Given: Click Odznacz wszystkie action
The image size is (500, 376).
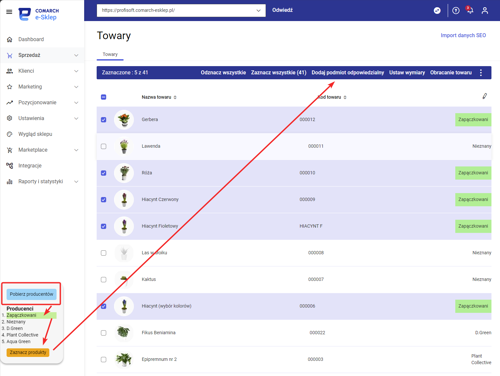Looking at the screenshot, I should pos(223,73).
